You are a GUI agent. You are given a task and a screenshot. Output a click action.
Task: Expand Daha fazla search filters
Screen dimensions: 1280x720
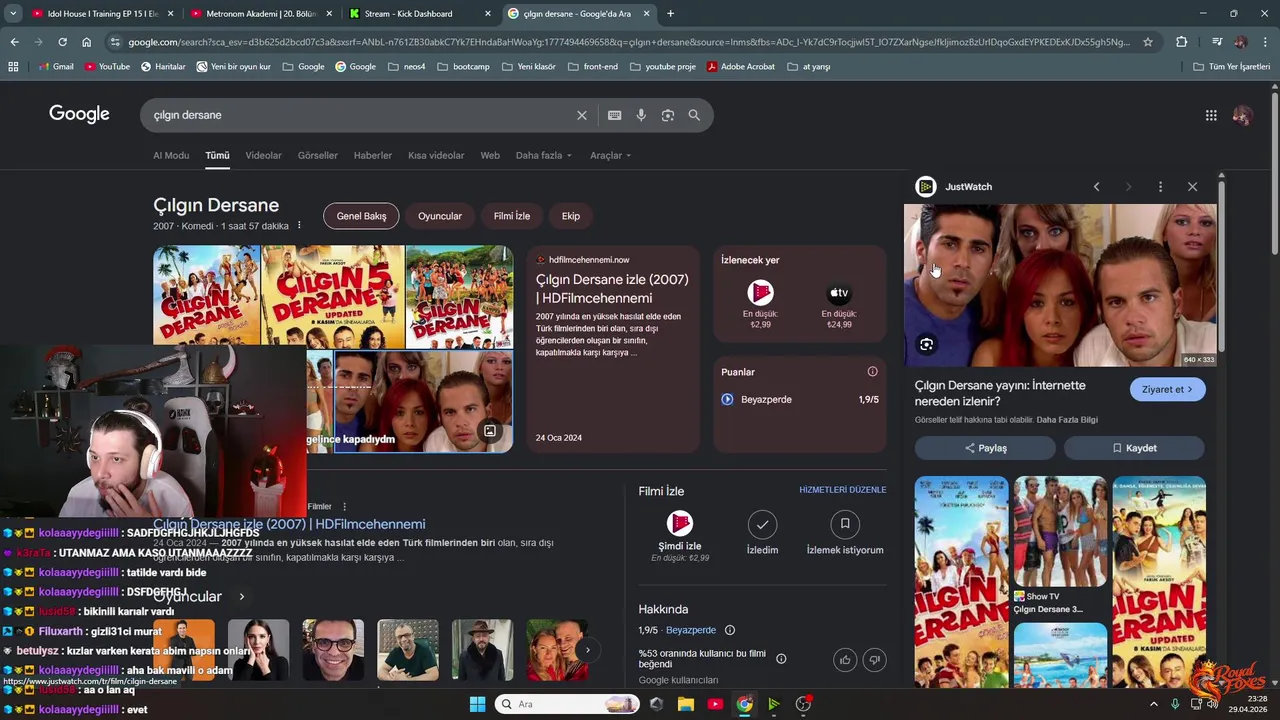point(543,155)
